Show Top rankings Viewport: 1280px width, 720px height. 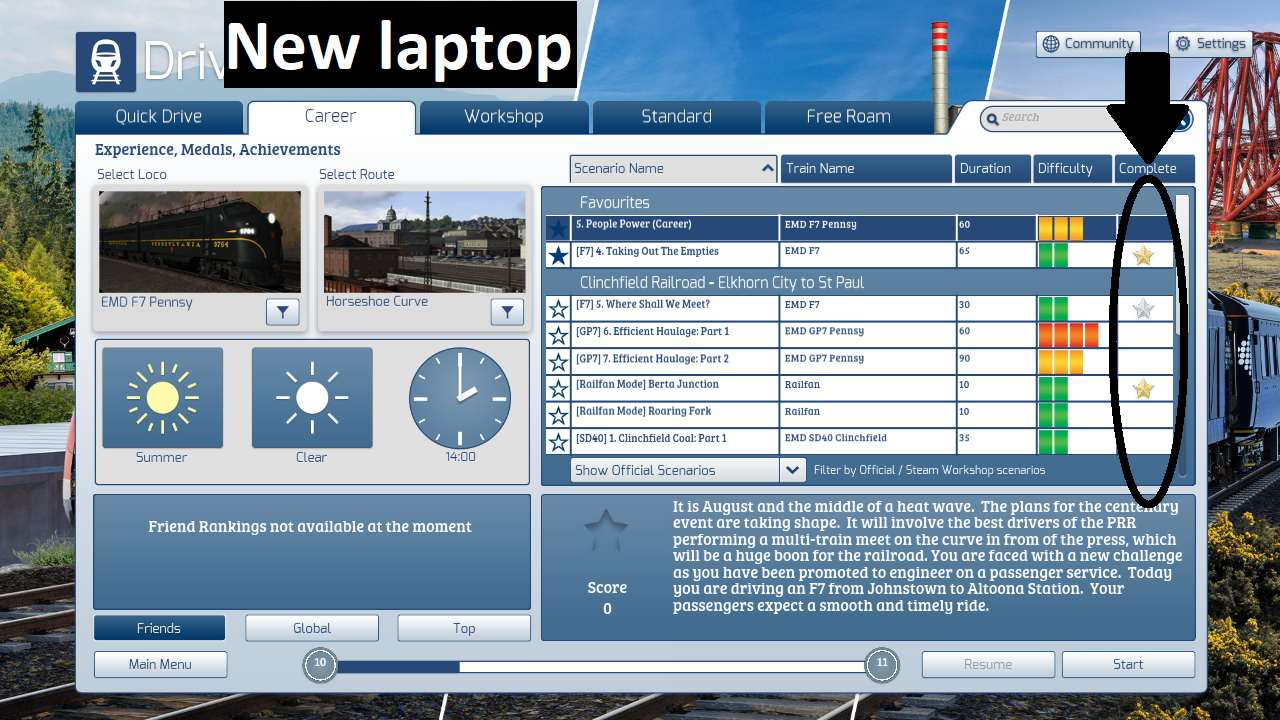464,628
